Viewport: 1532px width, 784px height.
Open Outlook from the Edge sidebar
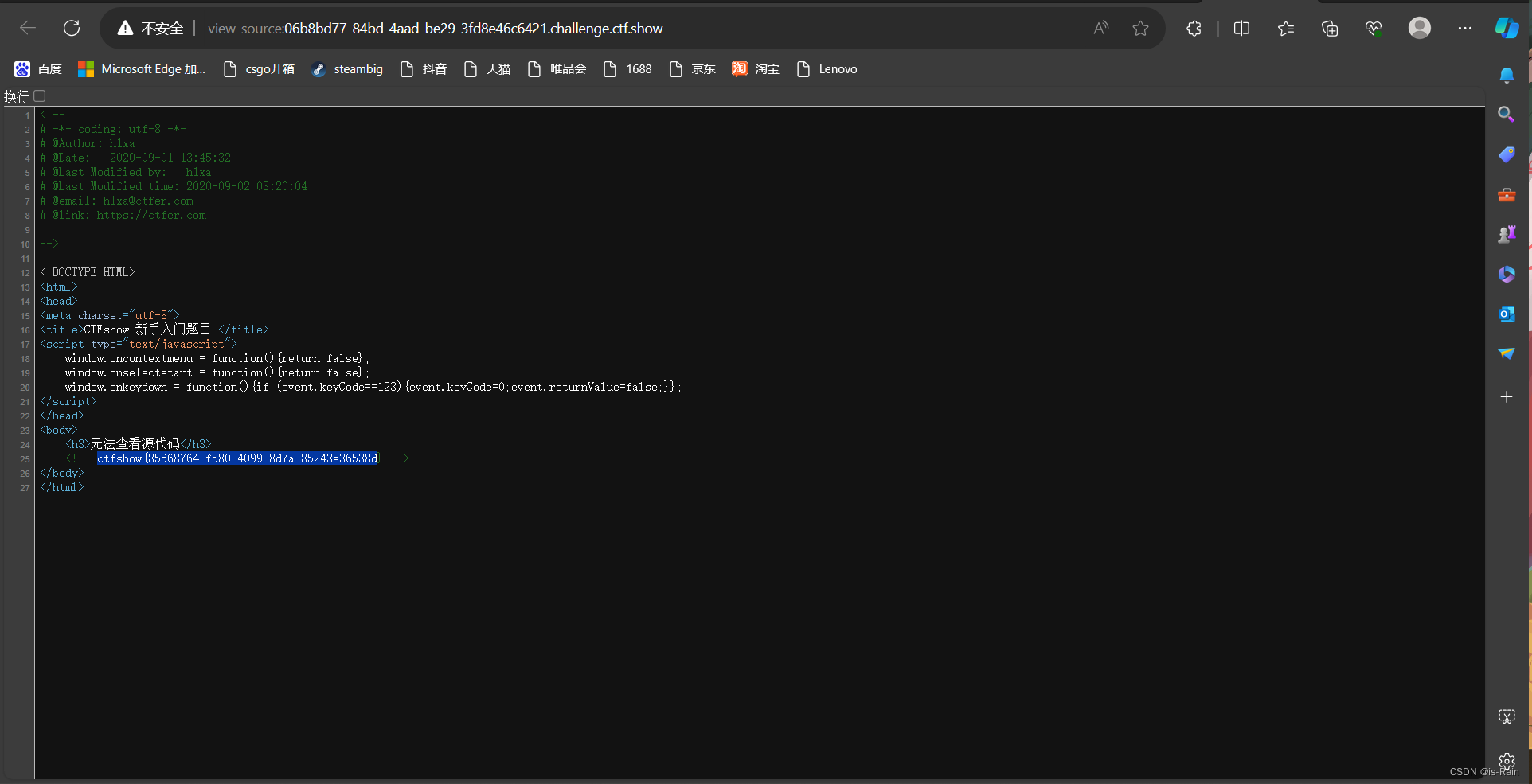click(x=1507, y=314)
